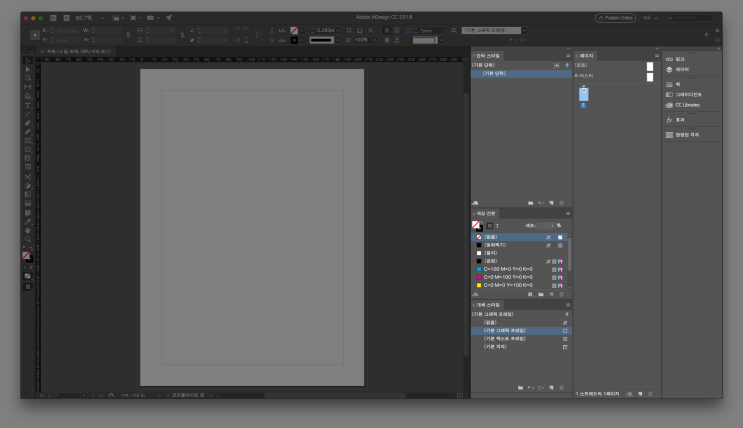Click the fx effects icon in control bar
This screenshot has height=428, width=743.
(x=371, y=30)
